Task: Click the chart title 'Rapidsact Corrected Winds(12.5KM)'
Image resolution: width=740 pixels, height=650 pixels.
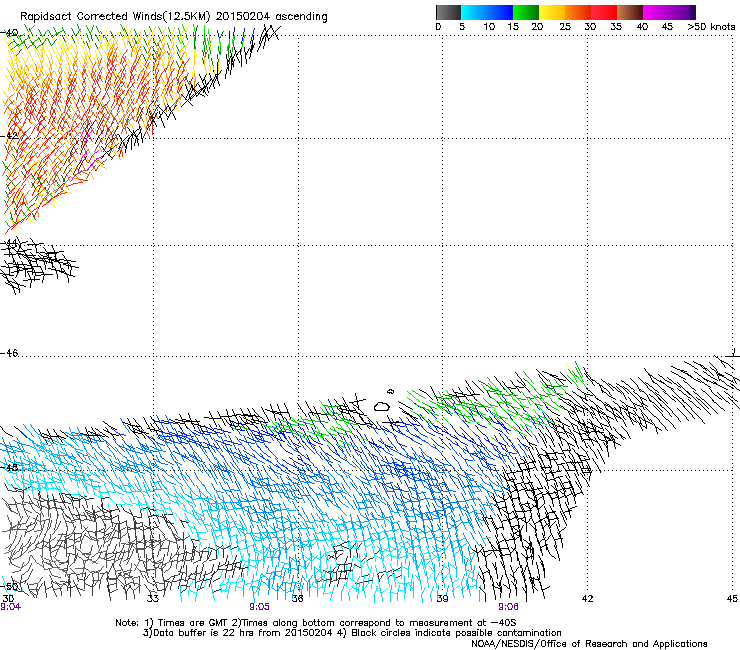Action: (115, 17)
